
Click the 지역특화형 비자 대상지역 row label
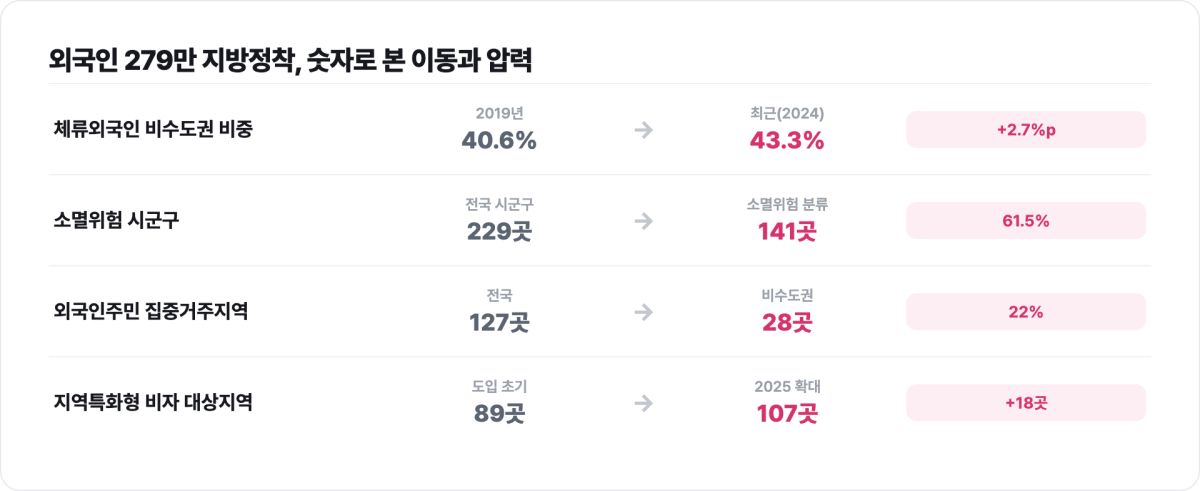153,403
